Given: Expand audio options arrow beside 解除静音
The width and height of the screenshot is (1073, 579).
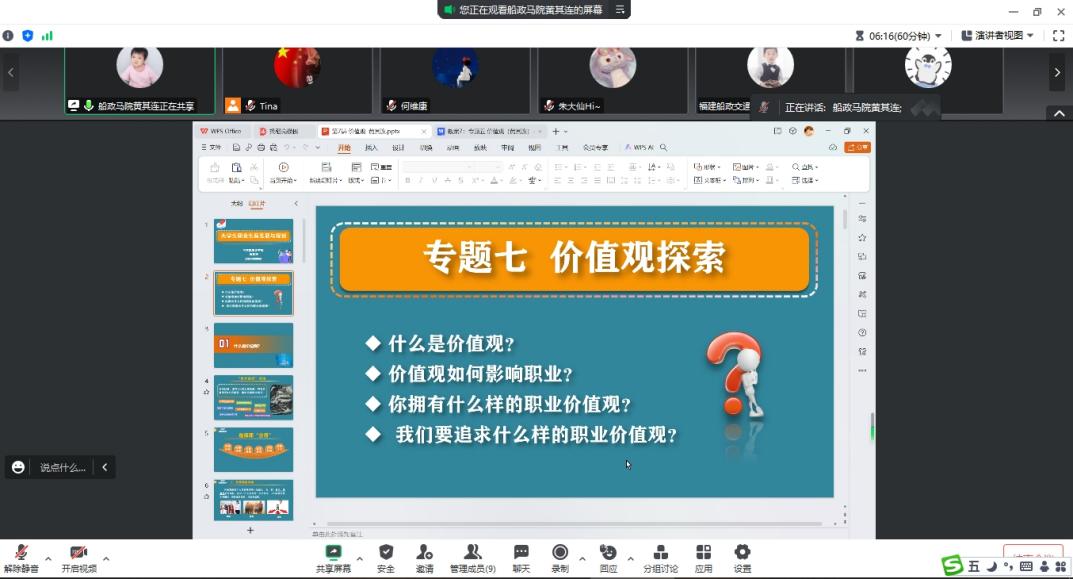Looking at the screenshot, I should click(47, 558).
